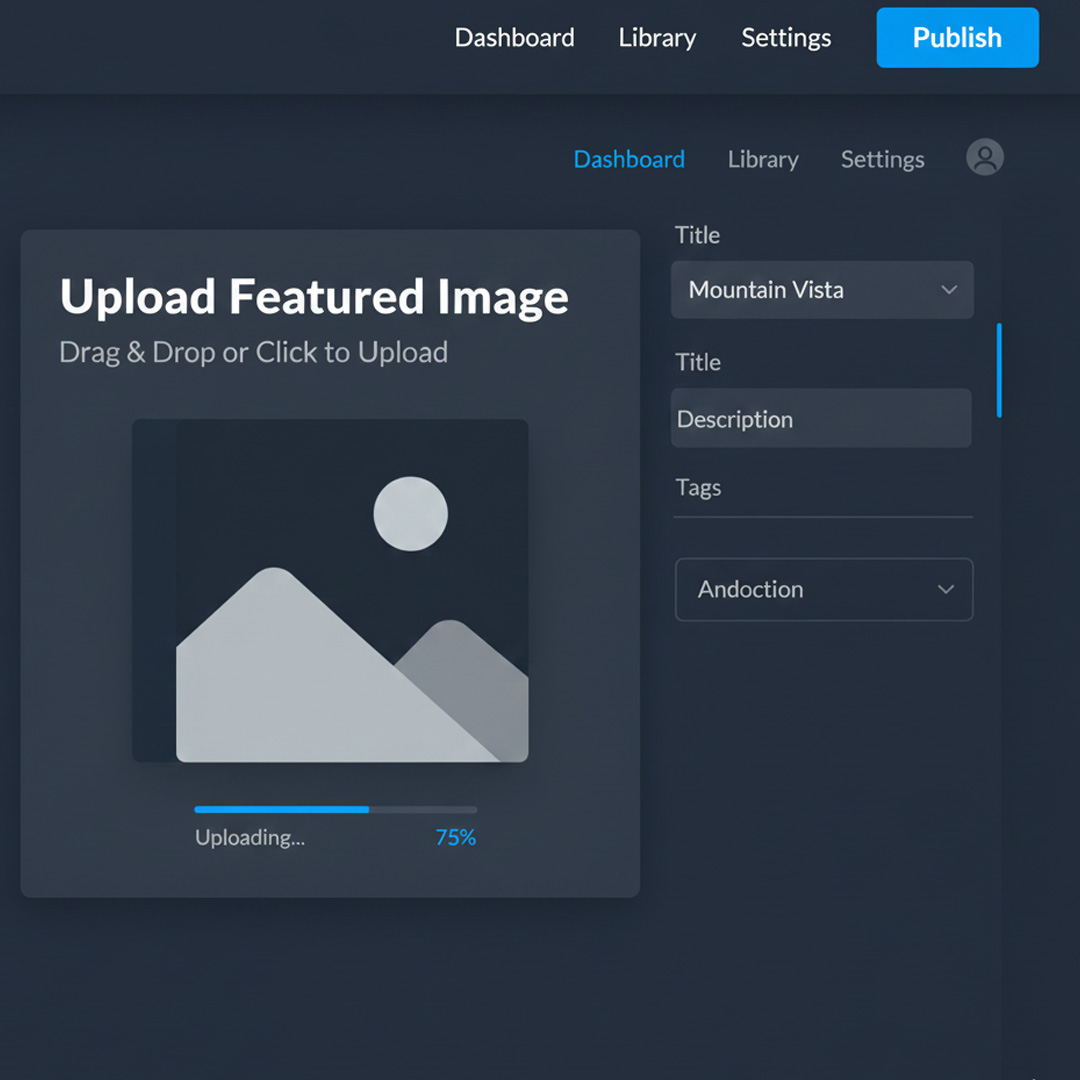Click the chevron arrow in Andoction field
1080x1080 pixels.
click(945, 590)
